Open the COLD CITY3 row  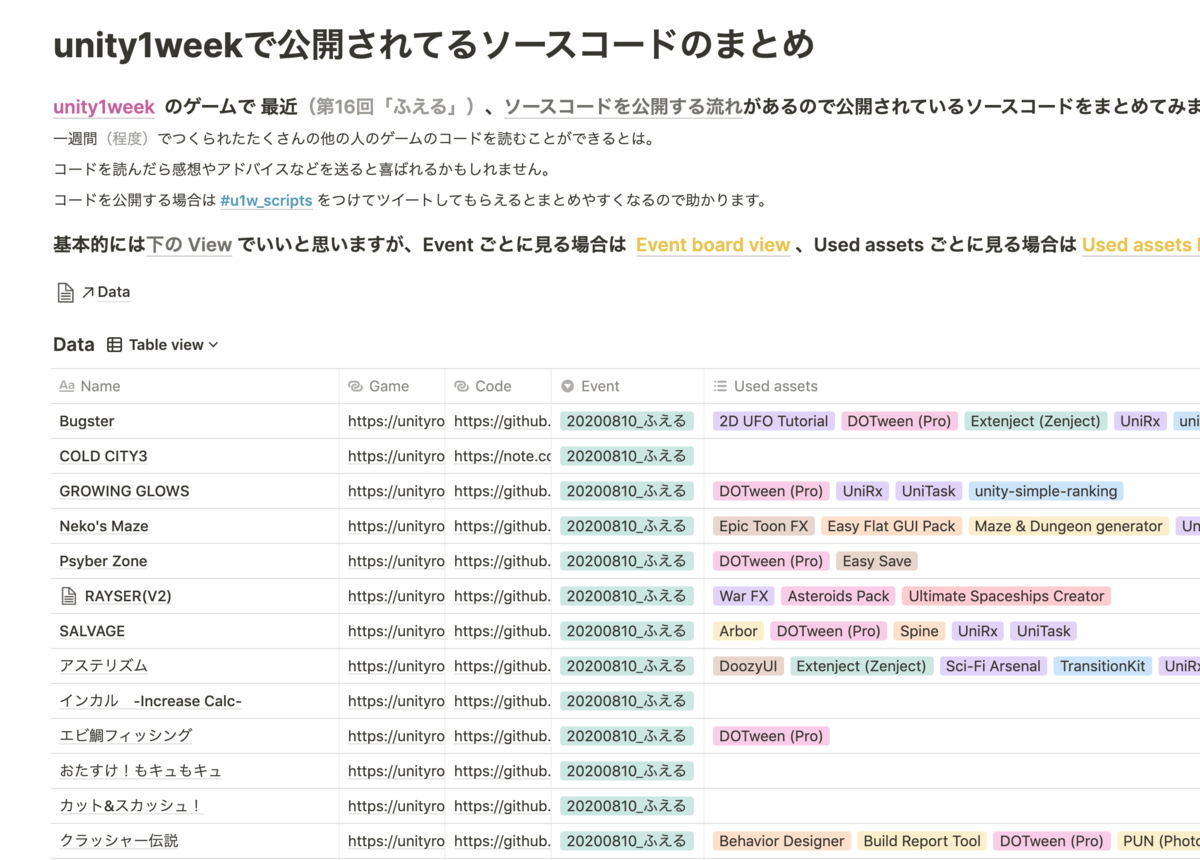(103, 456)
